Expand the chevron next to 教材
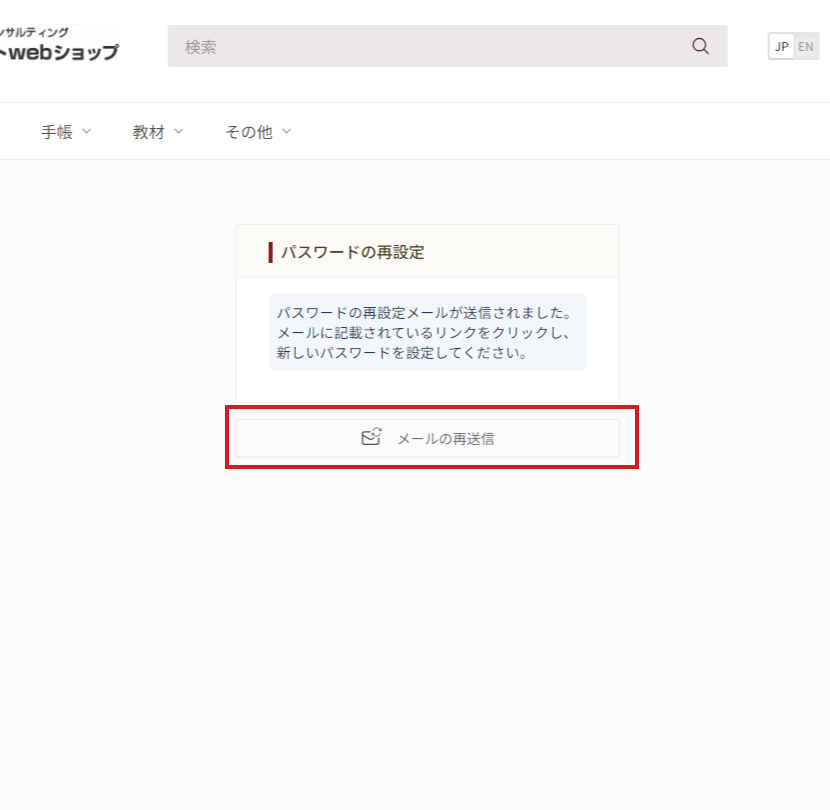The image size is (830, 810). click(178, 131)
